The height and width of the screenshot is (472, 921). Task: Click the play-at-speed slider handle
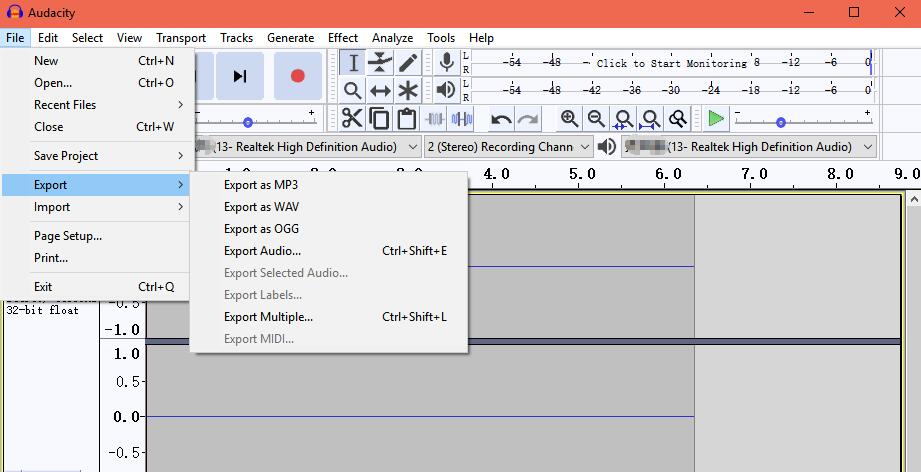[x=781, y=122]
